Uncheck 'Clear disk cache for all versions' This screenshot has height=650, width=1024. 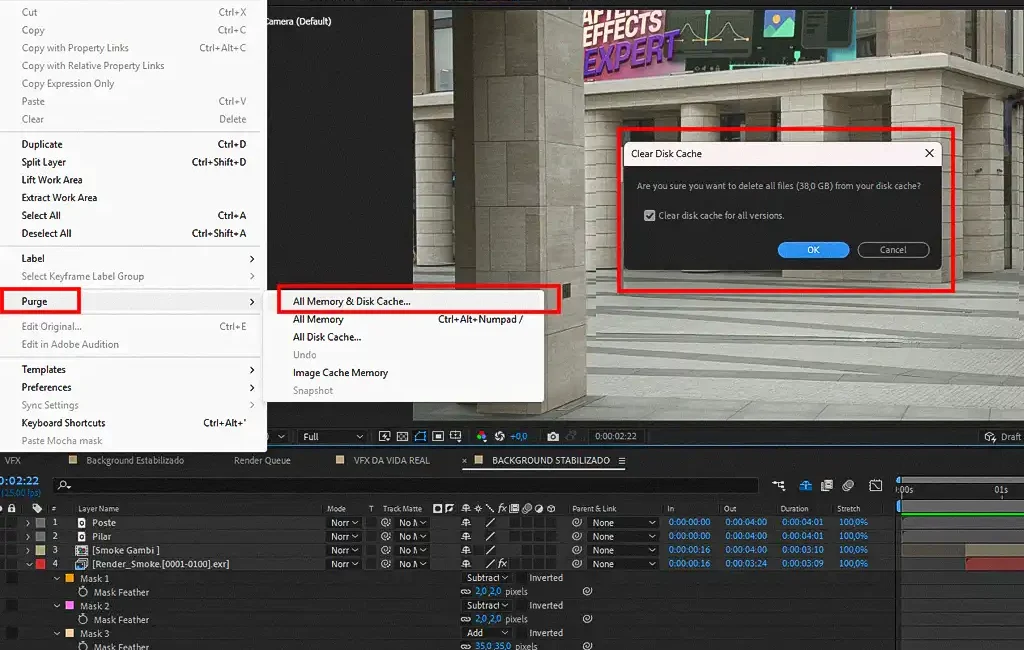point(650,215)
